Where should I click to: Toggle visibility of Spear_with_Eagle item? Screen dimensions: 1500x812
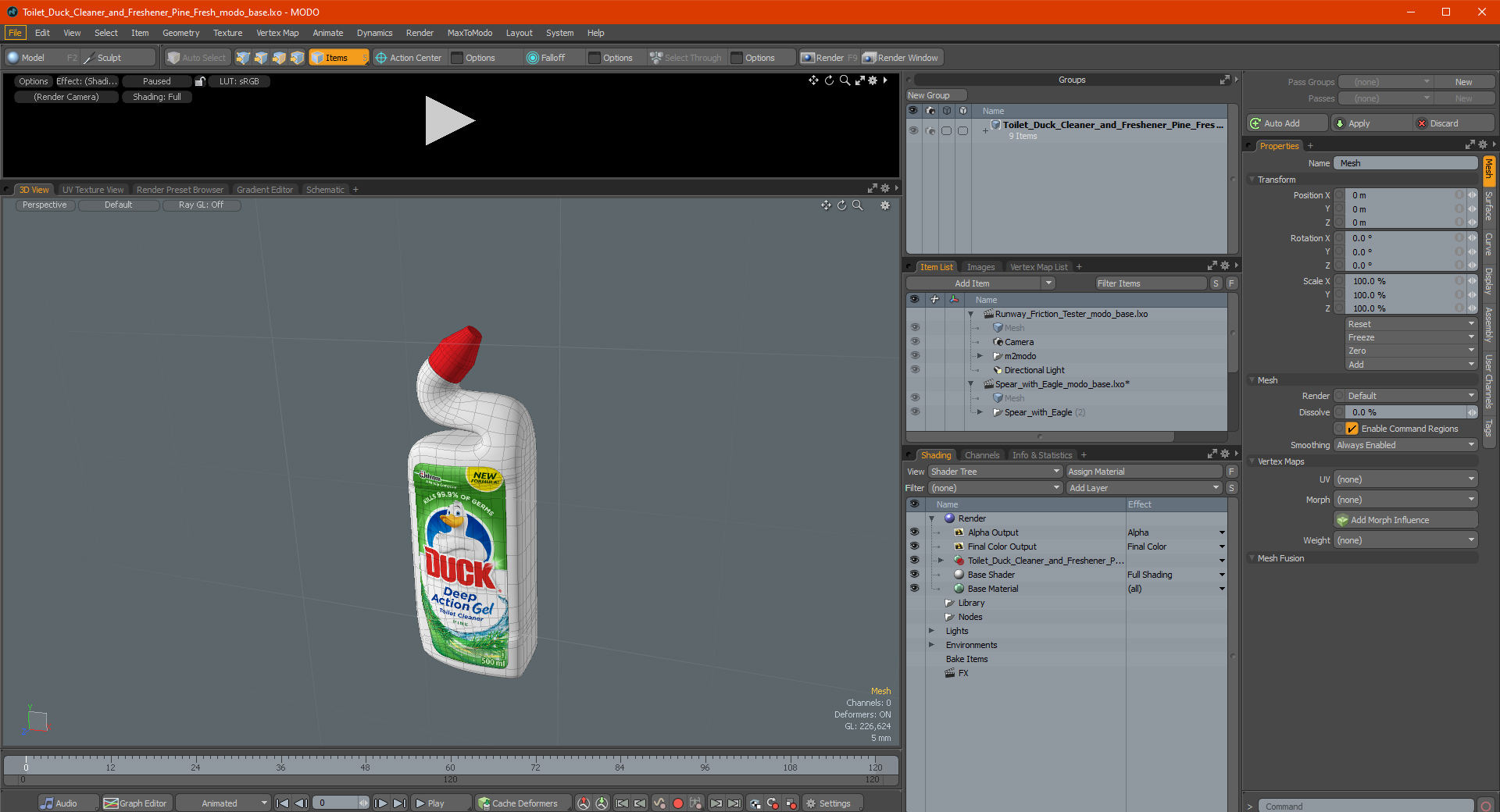(915, 412)
